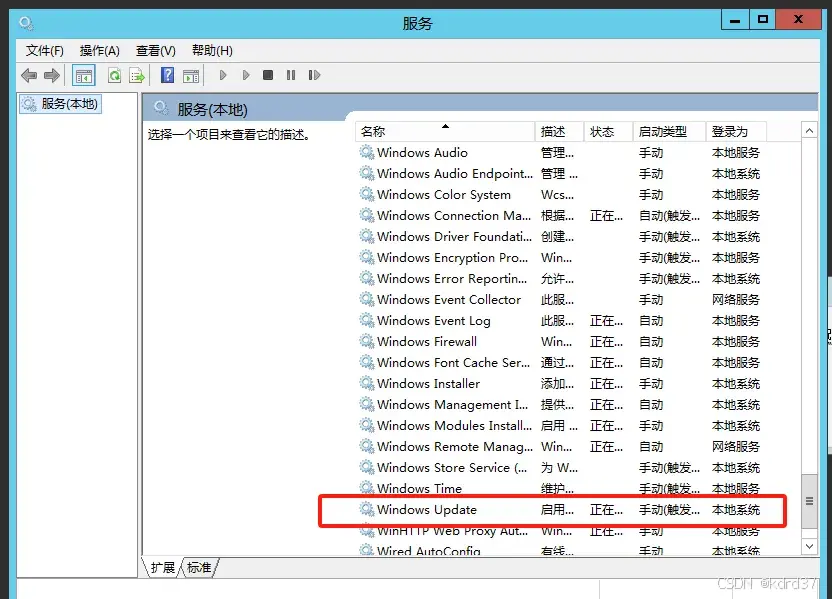This screenshot has width=832, height=599.
Task: Click the Services app icon in title bar
Action: (26, 23)
